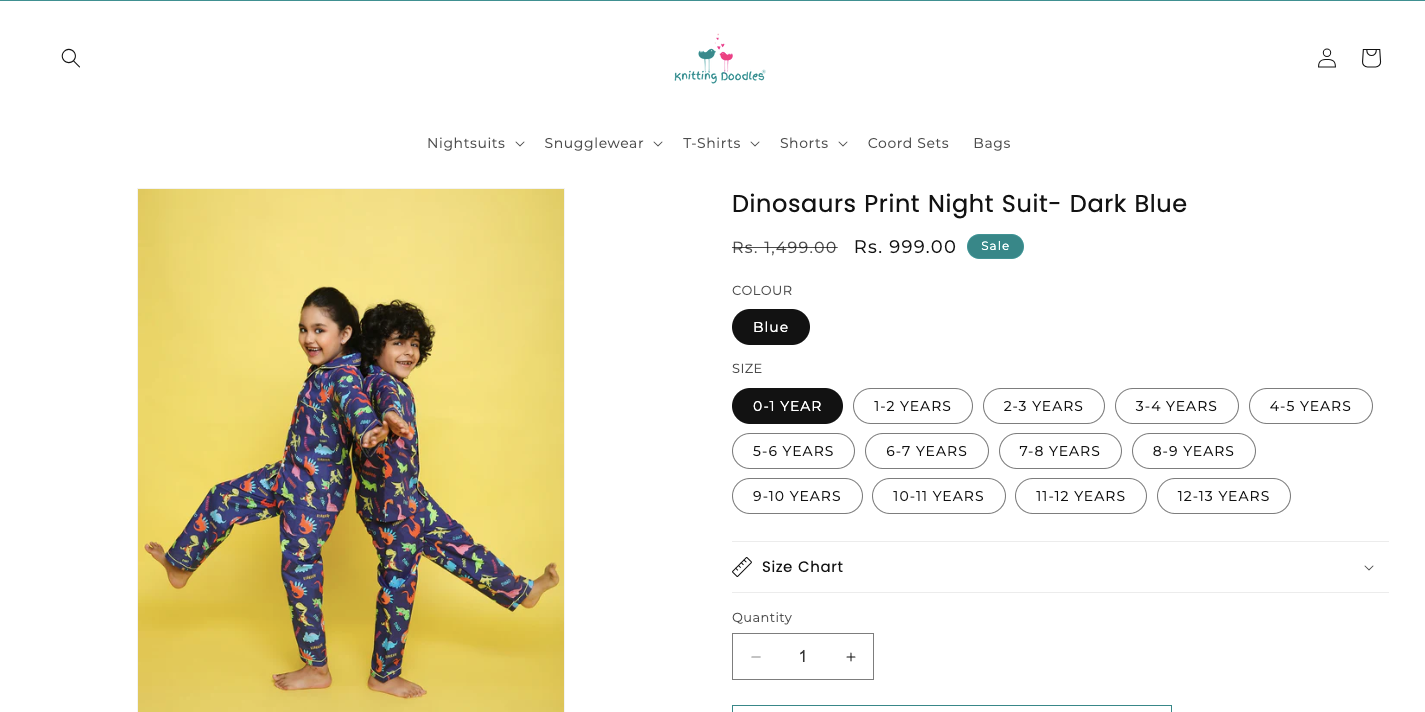Open the T-Shirts dropdown menu
This screenshot has width=1425, height=712.
721,143
